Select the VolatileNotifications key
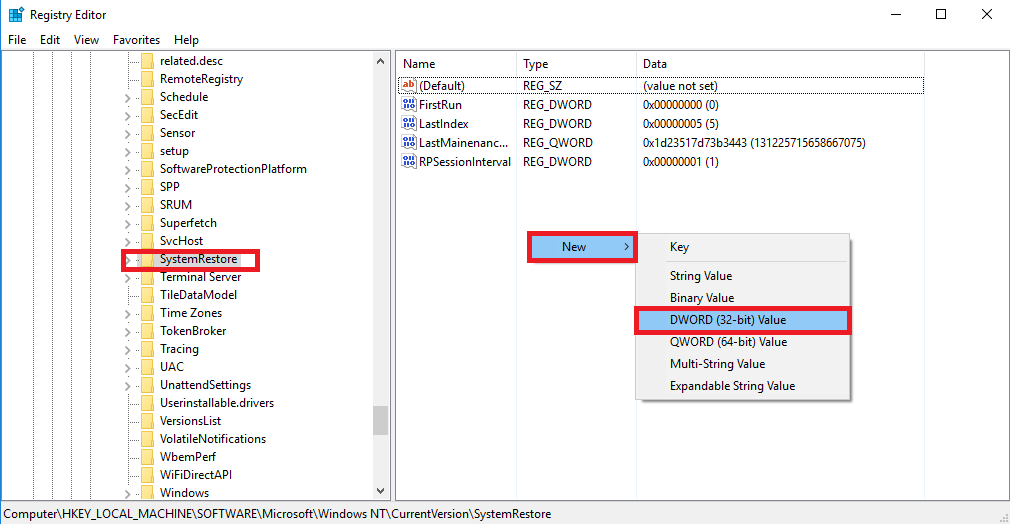The width and height of the screenshot is (1010, 524). 213,439
